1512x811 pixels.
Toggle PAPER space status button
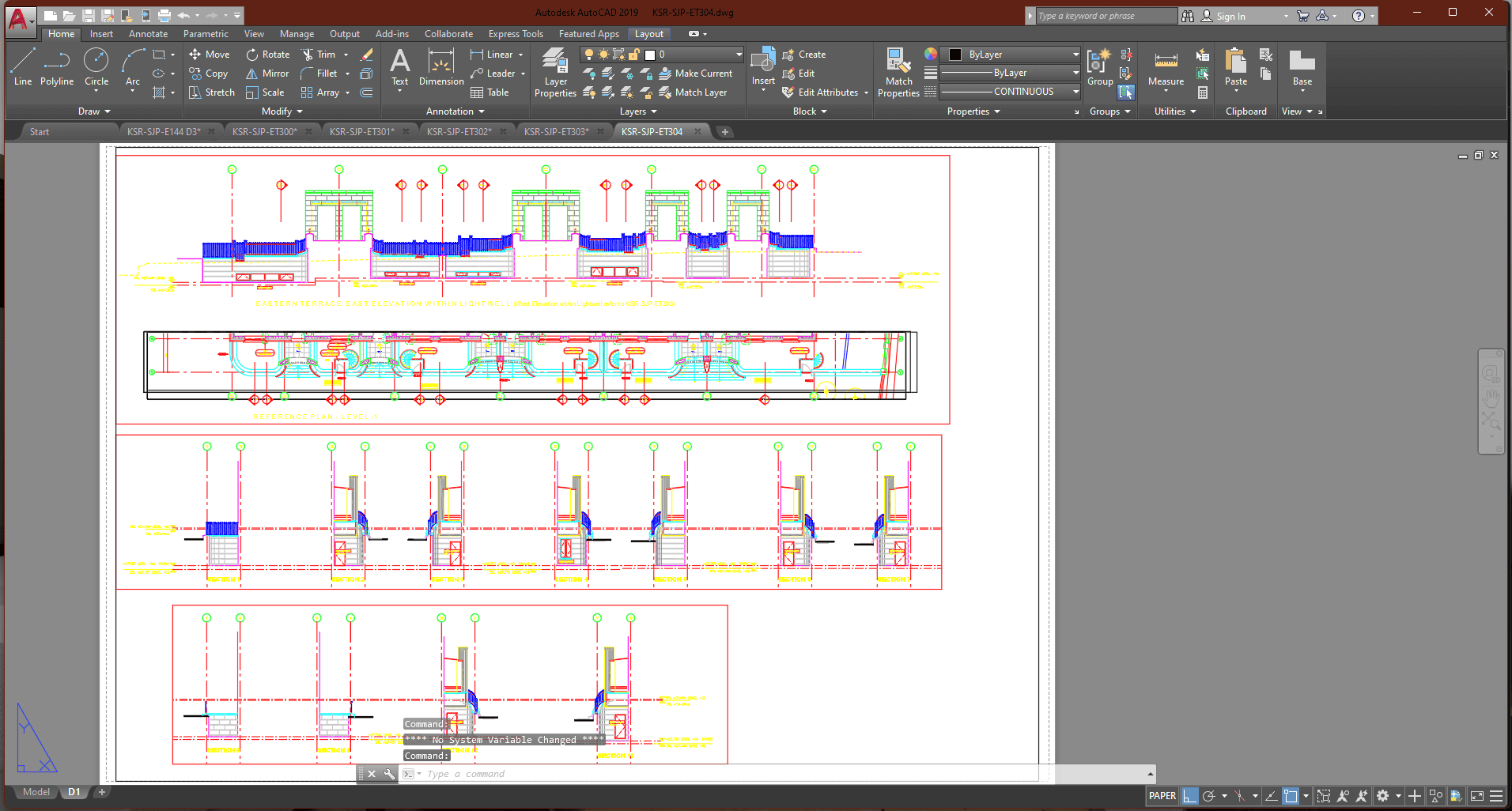[1162, 796]
